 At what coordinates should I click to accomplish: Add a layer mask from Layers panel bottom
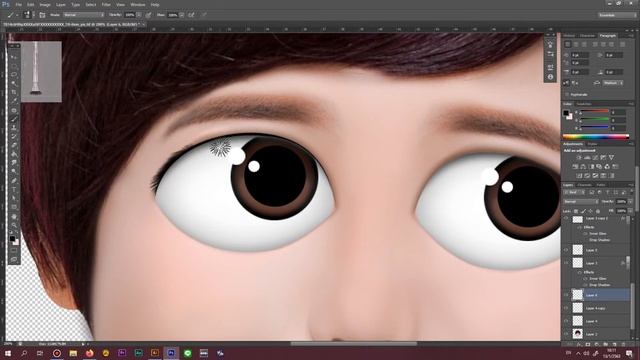pos(588,344)
